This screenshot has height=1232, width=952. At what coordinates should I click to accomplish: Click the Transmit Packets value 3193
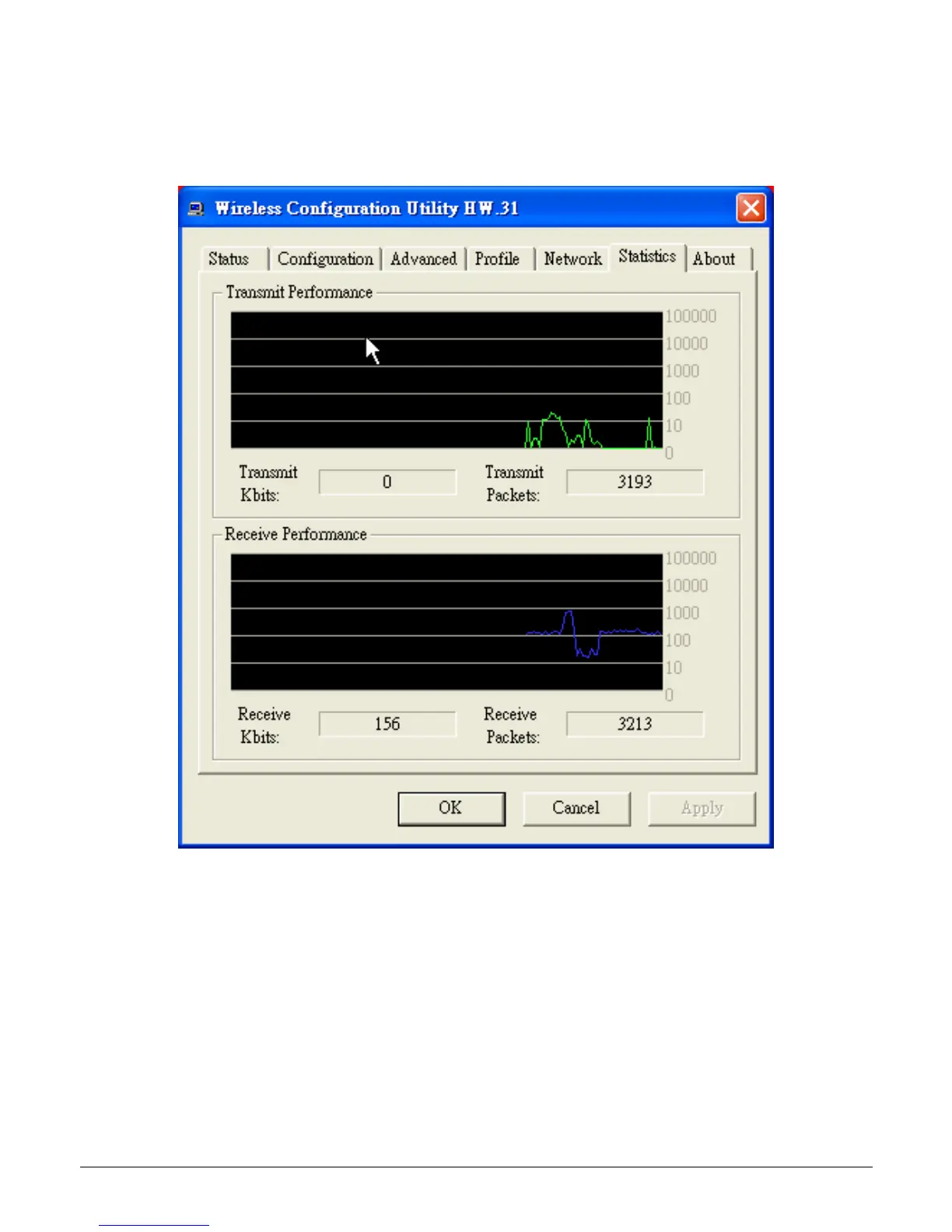(x=635, y=482)
